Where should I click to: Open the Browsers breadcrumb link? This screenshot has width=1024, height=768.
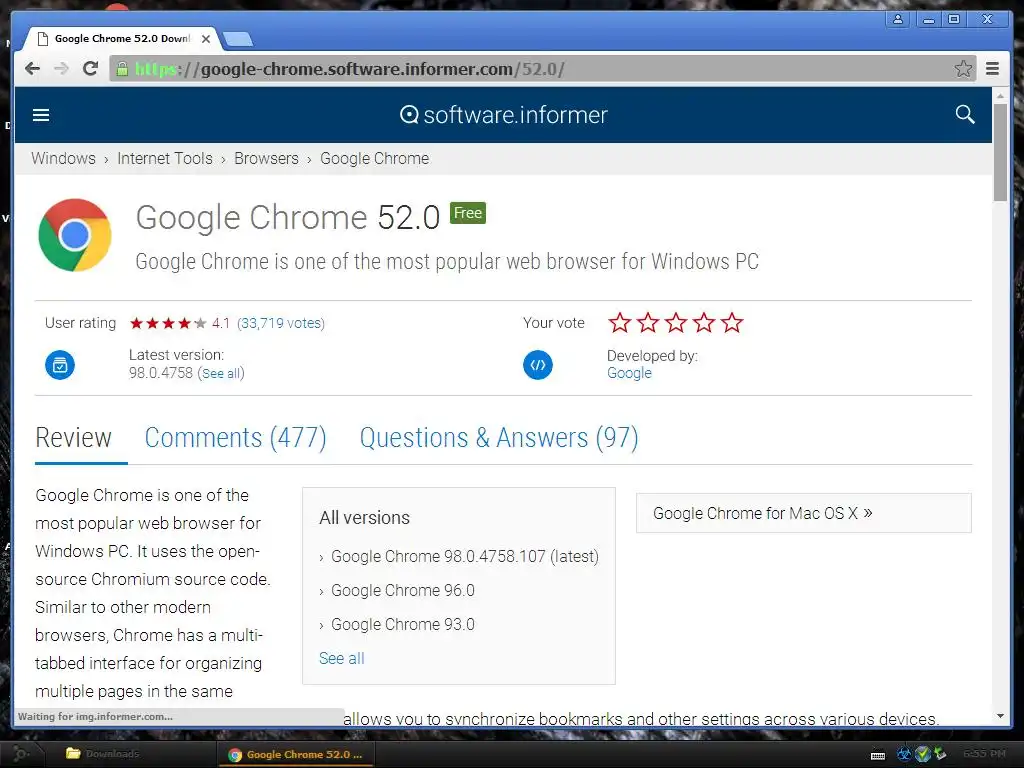tap(266, 159)
